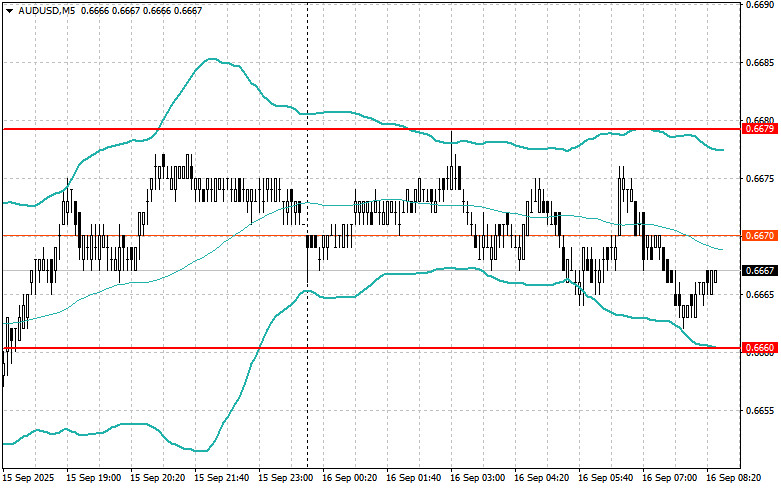Select the black 0.6667 current price label
The width and height of the screenshot is (781, 489).
(760, 271)
